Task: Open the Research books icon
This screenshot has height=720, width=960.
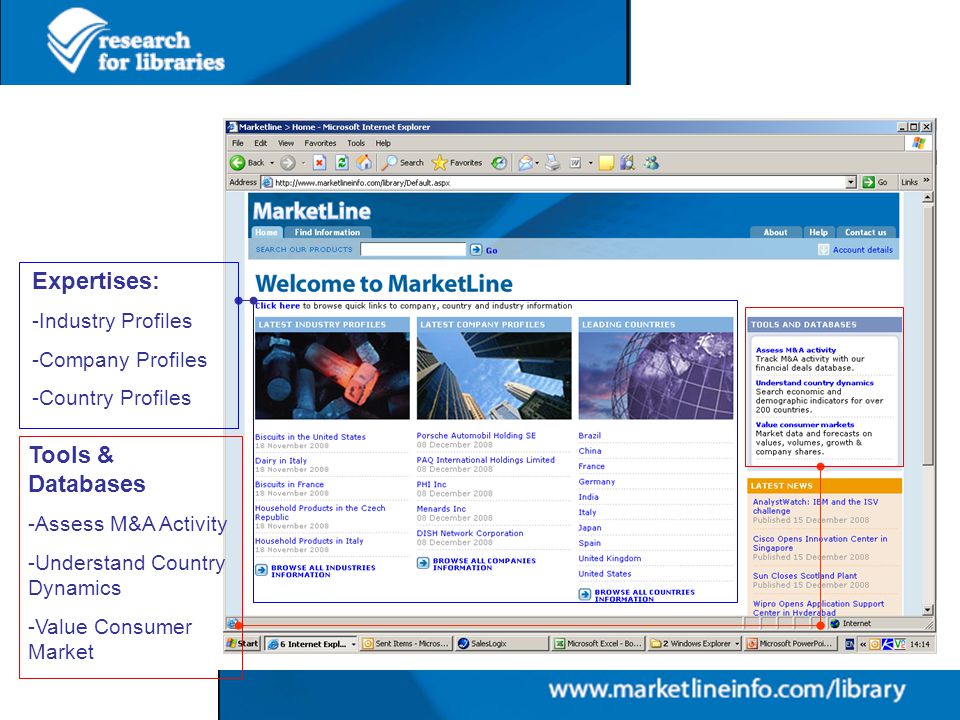Action: (x=628, y=163)
